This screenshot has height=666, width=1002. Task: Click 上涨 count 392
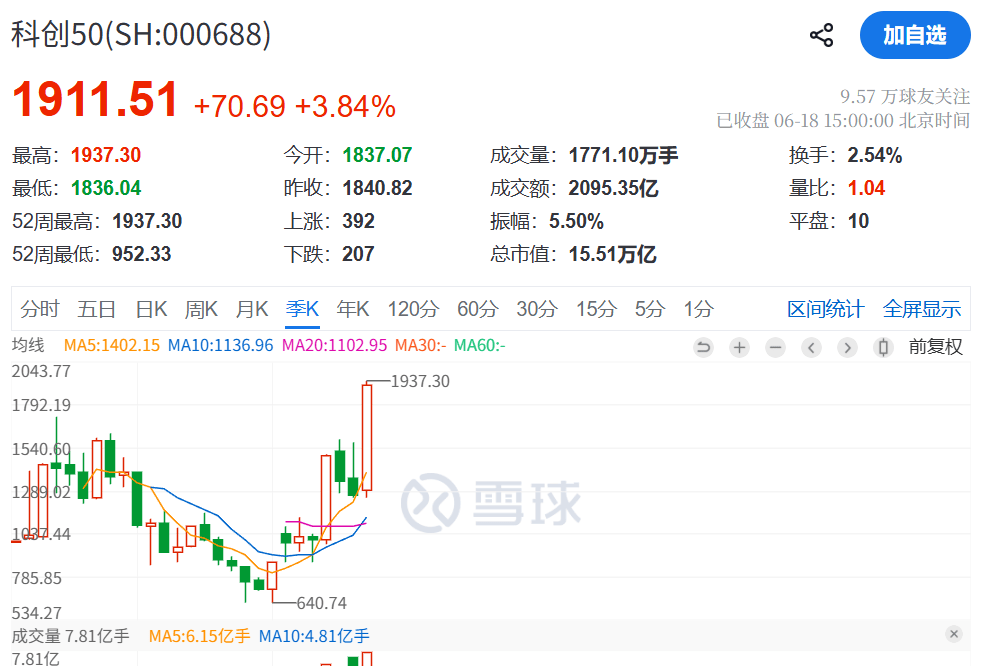(x=358, y=222)
